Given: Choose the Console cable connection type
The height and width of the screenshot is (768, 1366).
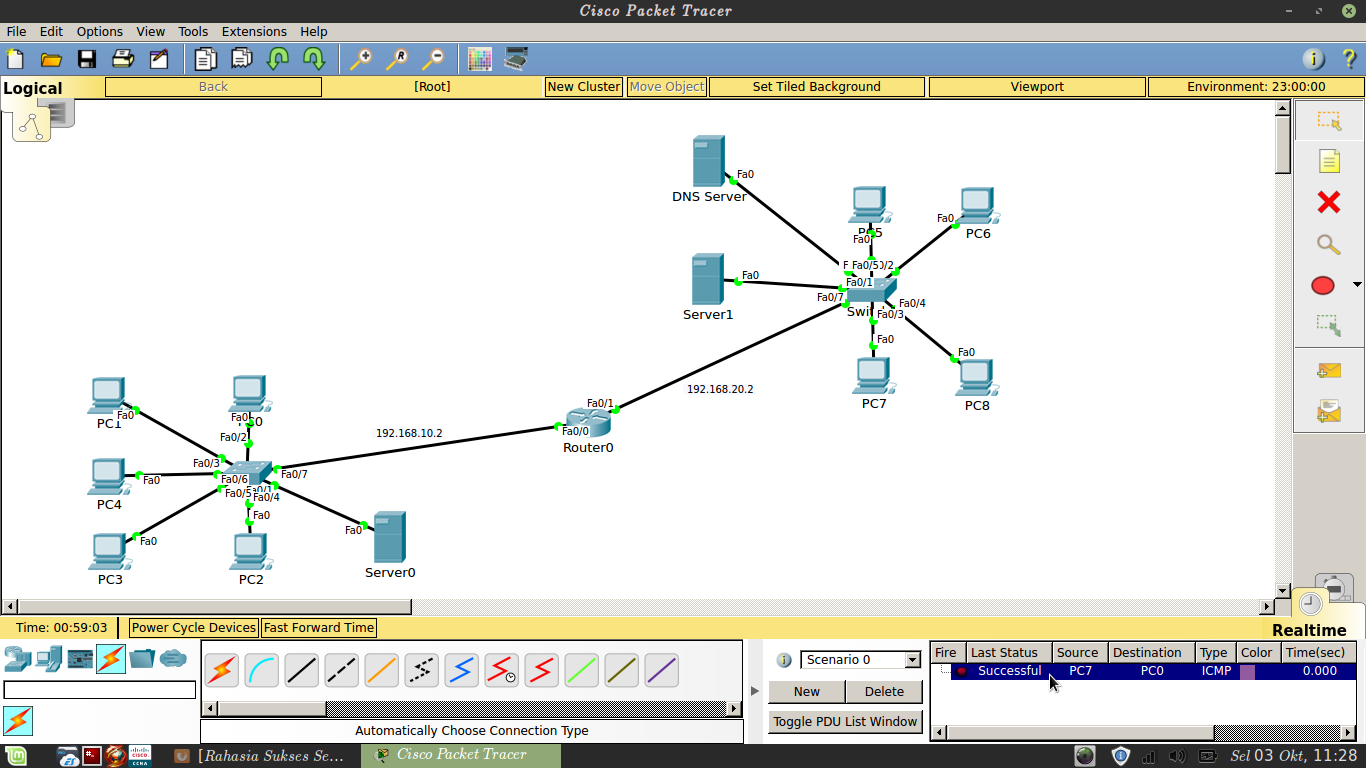Looking at the screenshot, I should [262, 670].
